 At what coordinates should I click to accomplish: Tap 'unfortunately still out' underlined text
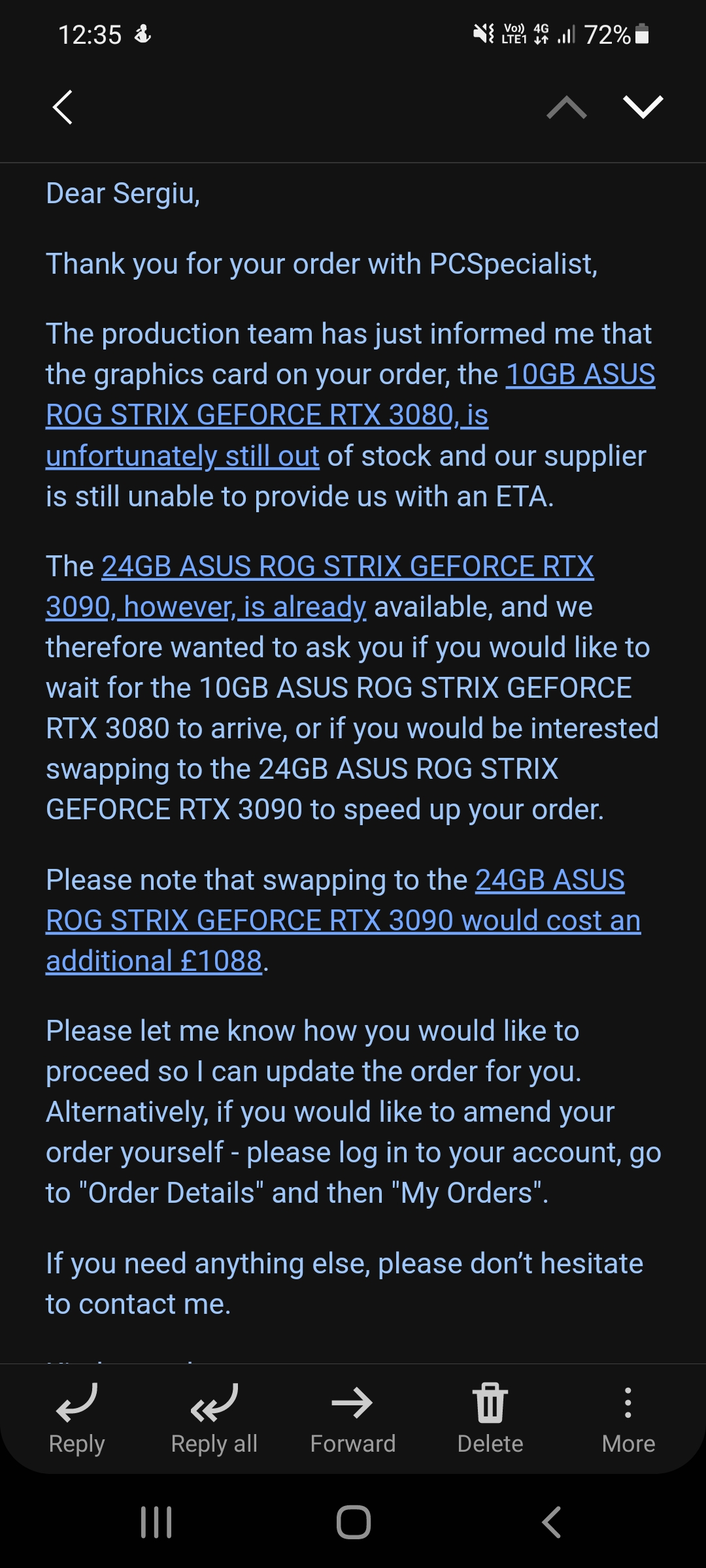coord(182,456)
